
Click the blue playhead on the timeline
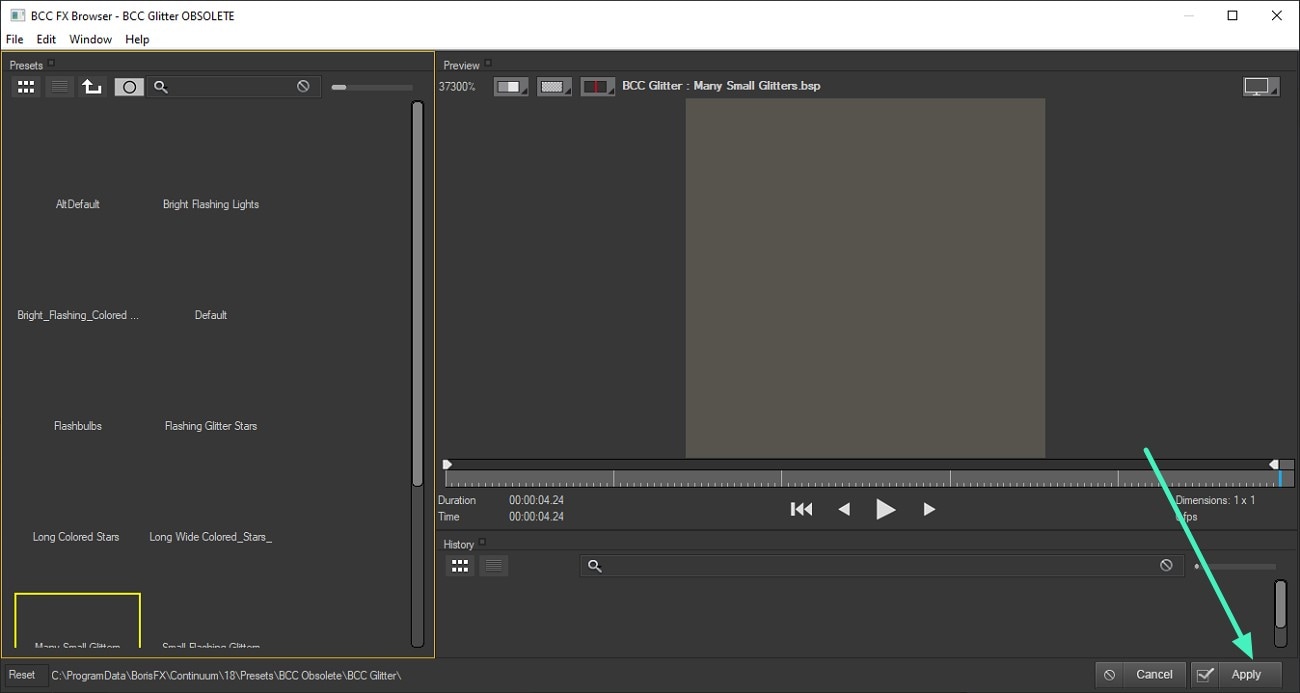pyautogui.click(x=1280, y=479)
